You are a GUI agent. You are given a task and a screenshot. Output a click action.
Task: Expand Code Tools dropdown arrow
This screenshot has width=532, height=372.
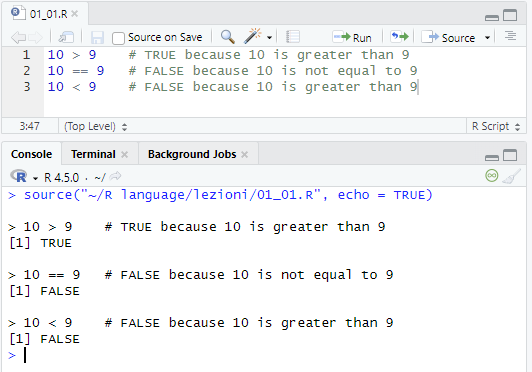[x=269, y=37]
